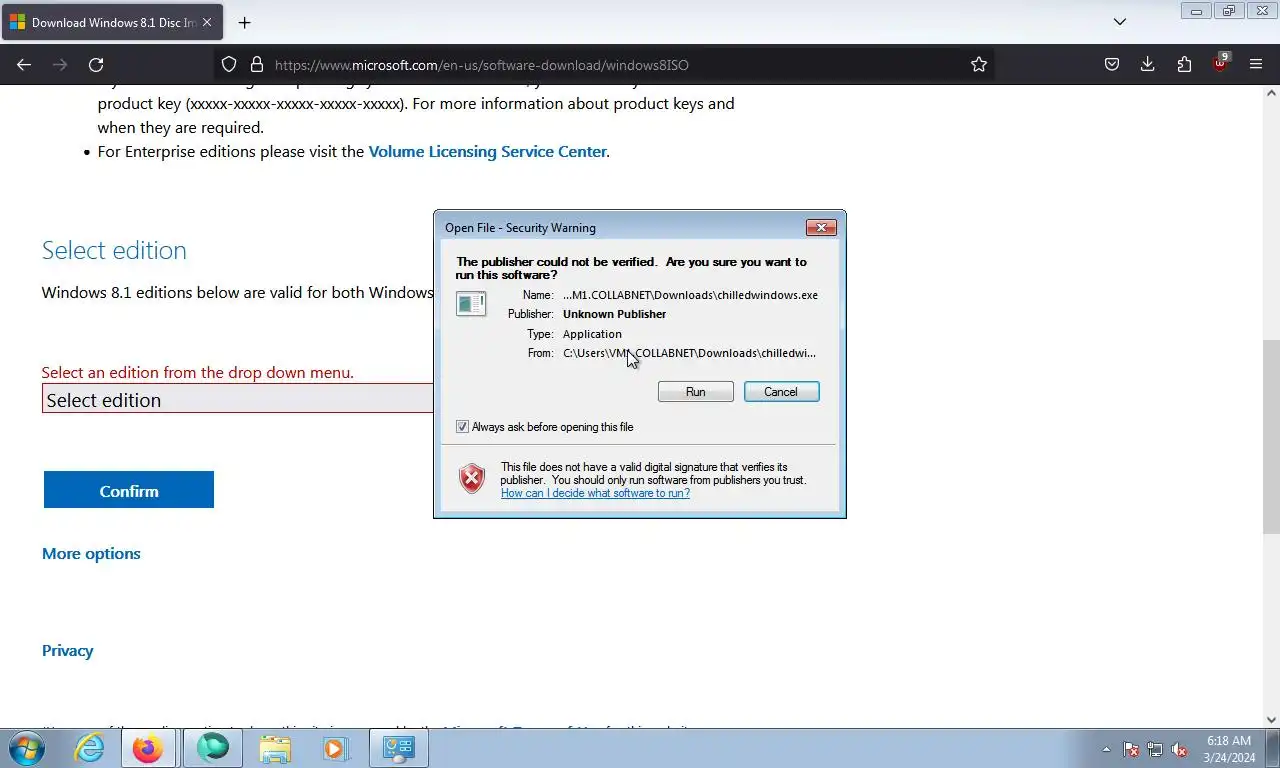Close the Windows 8.1 Disc Image tab
1280x768 pixels.
coord(207,22)
